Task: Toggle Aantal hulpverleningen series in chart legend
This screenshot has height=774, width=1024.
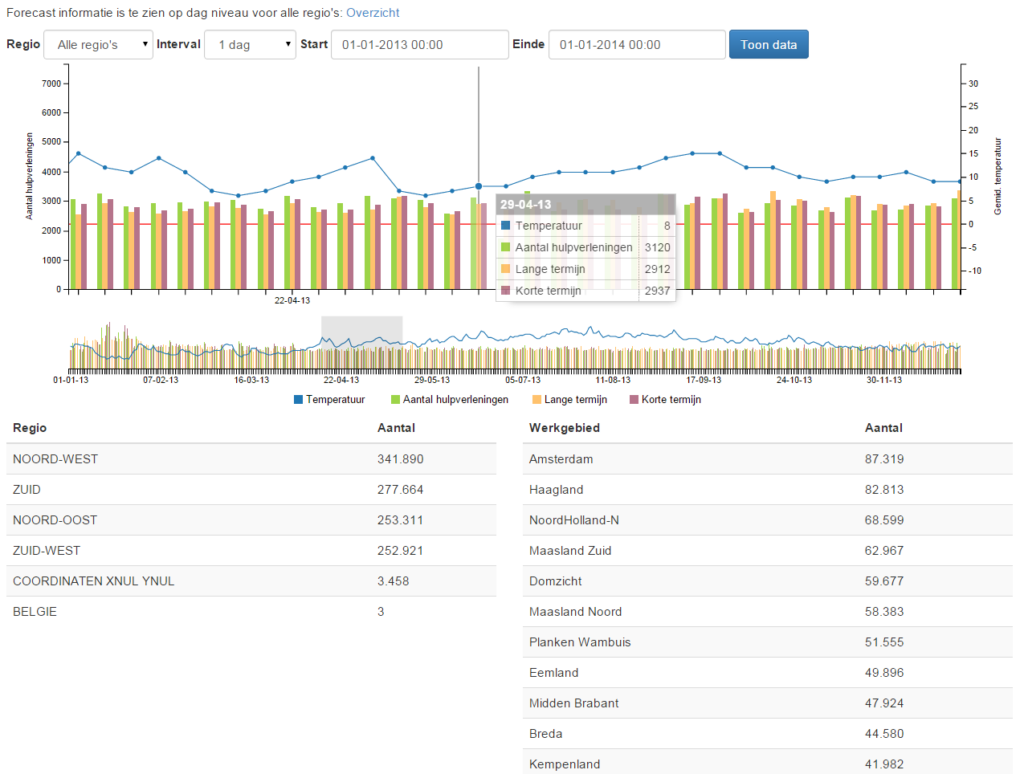Action: pos(449,399)
